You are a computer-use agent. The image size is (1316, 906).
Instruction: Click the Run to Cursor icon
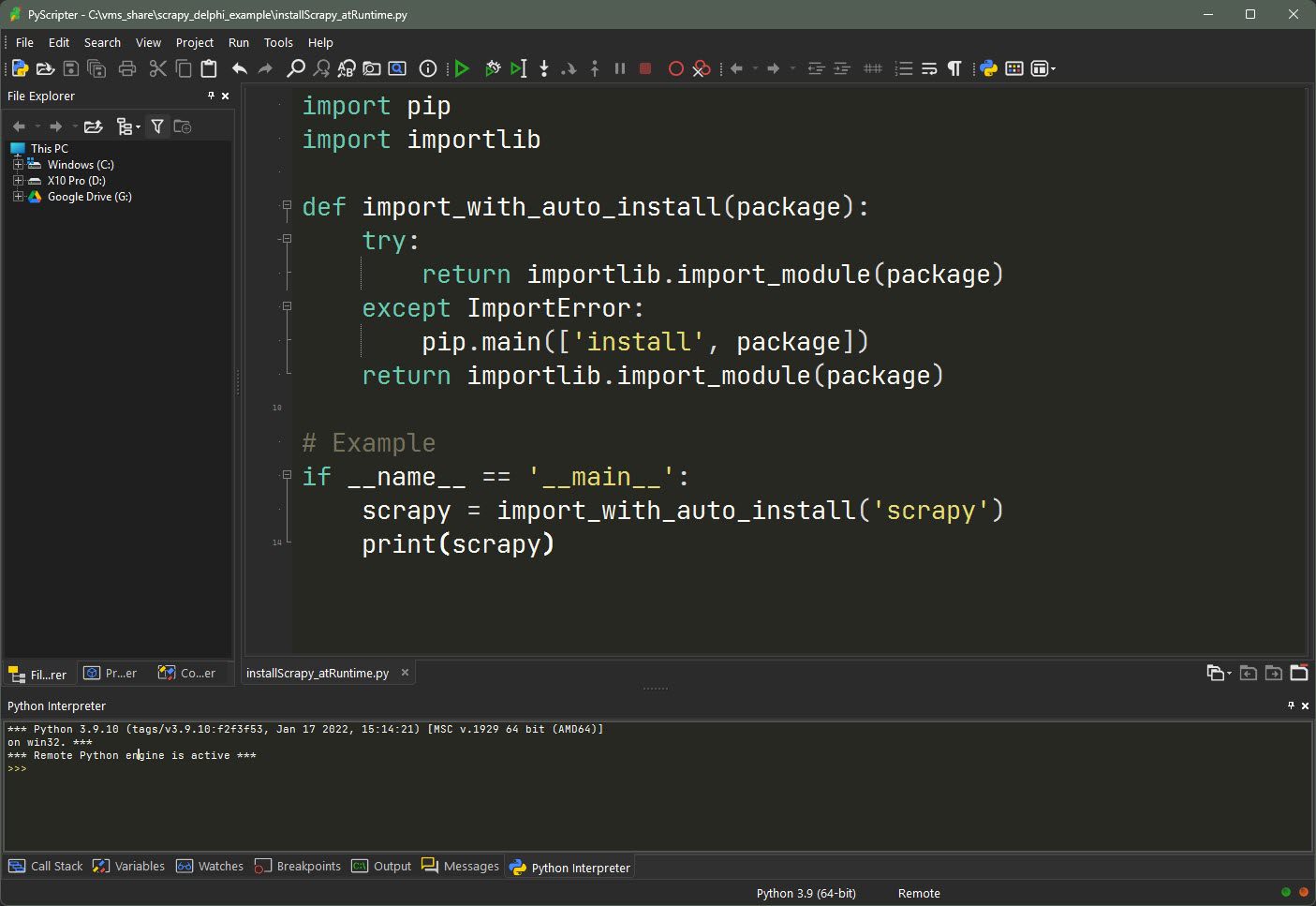(518, 68)
